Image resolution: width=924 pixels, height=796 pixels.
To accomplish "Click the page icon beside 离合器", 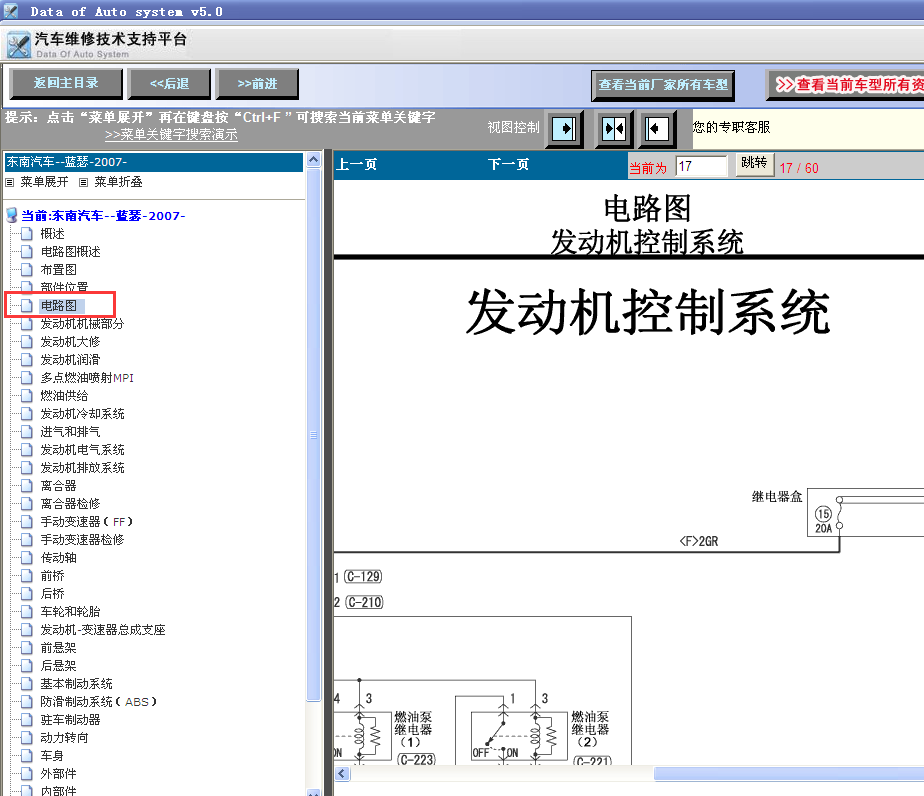I will pos(27,486).
